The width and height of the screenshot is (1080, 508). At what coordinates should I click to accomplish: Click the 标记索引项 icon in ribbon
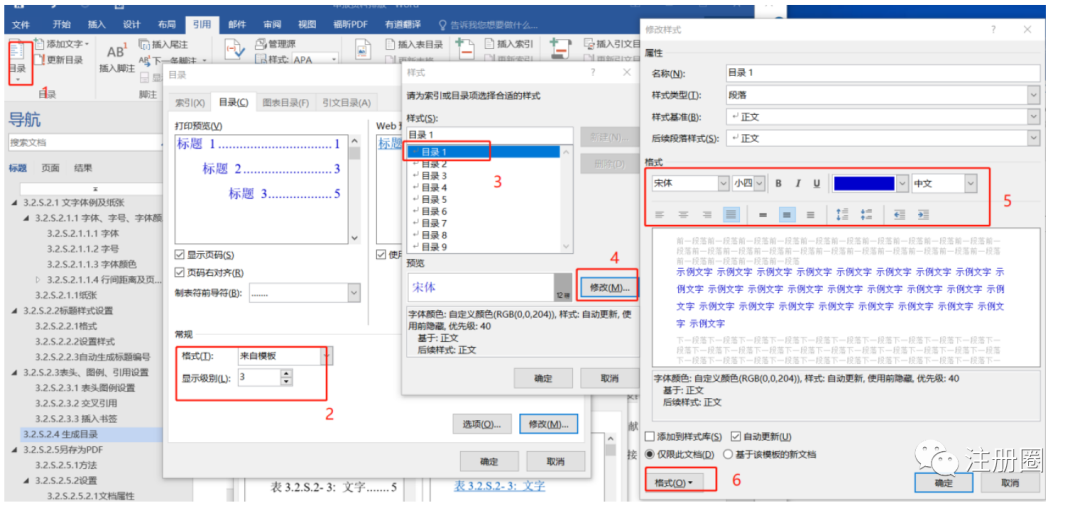465,50
